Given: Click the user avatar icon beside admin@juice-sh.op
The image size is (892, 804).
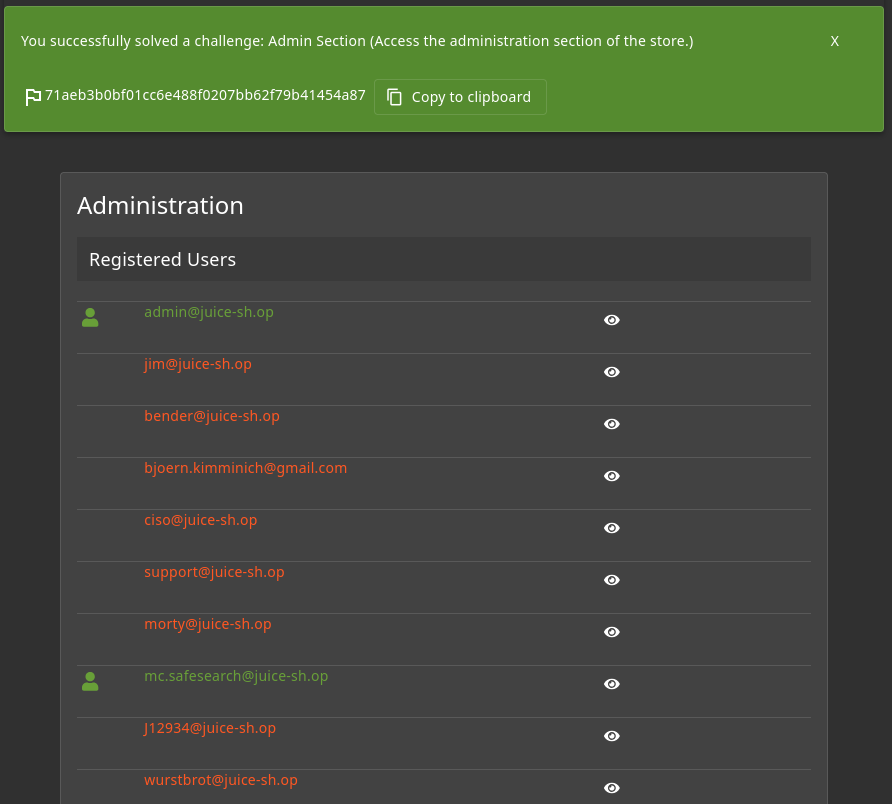Looking at the screenshot, I should [90, 318].
